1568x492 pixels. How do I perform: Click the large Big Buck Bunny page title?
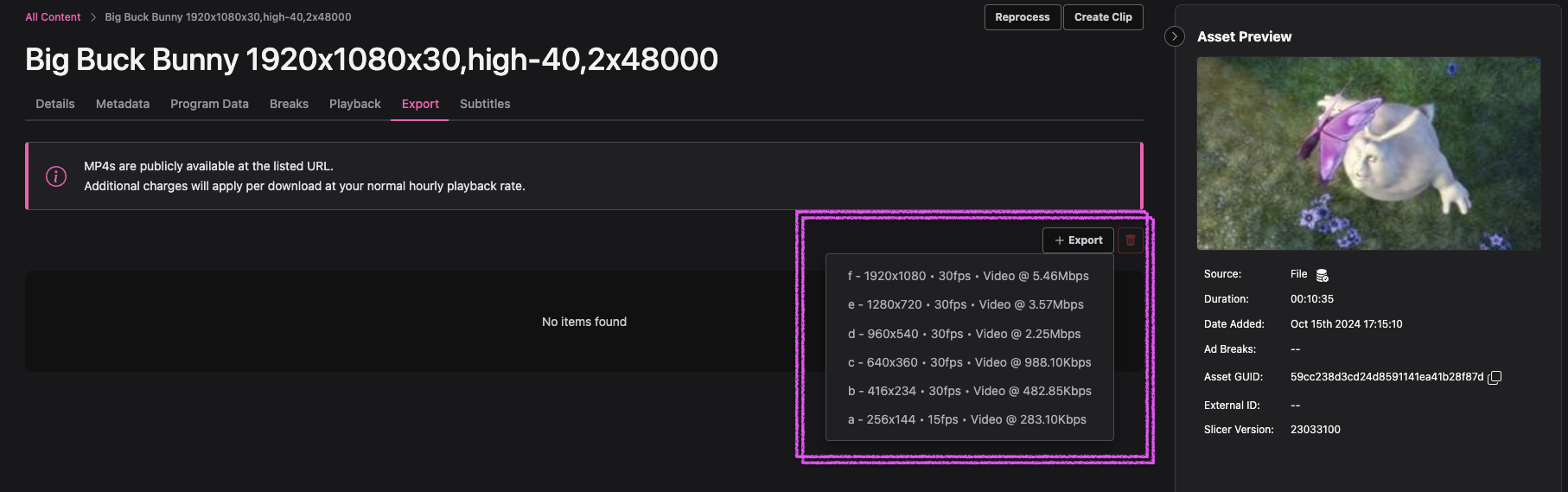tap(372, 60)
